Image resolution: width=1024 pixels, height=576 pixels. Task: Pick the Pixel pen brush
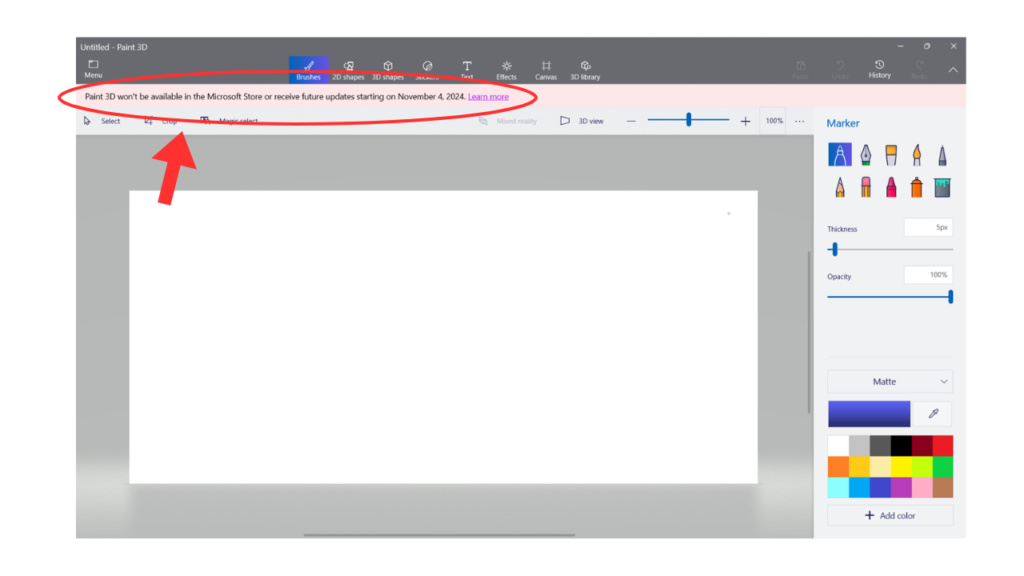point(942,155)
